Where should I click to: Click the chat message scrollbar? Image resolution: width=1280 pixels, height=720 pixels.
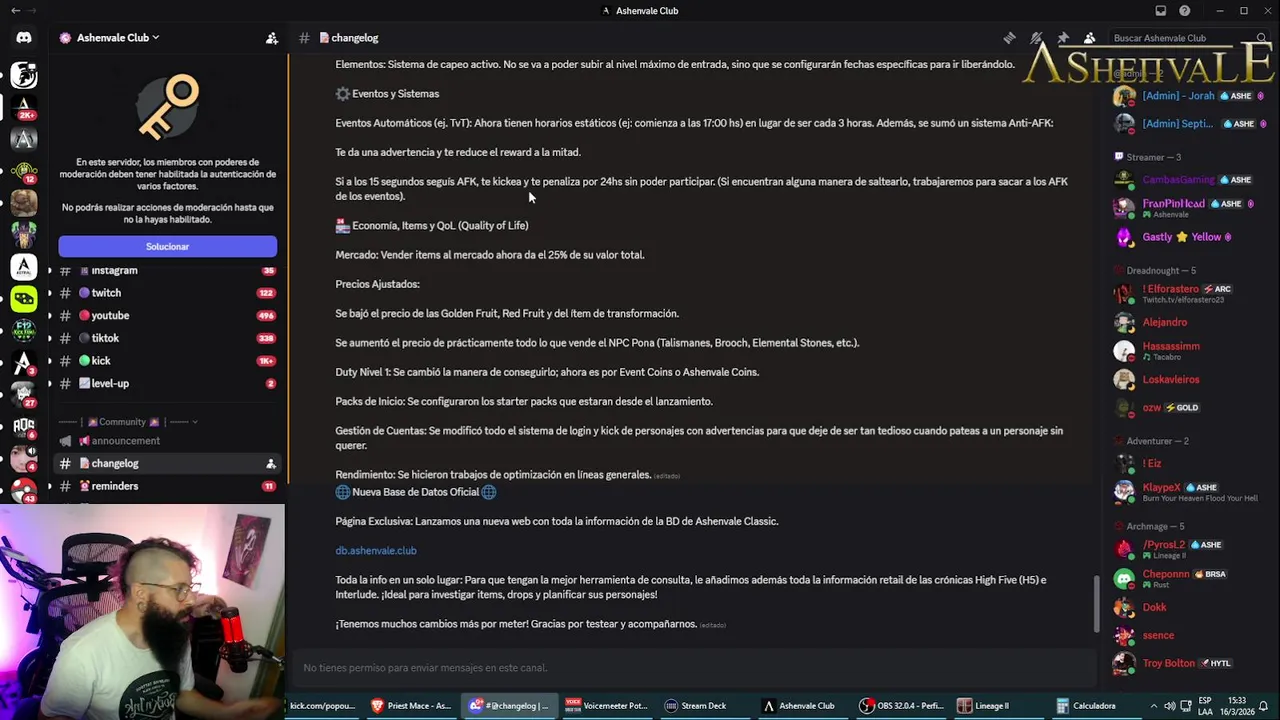pyautogui.click(x=1096, y=600)
